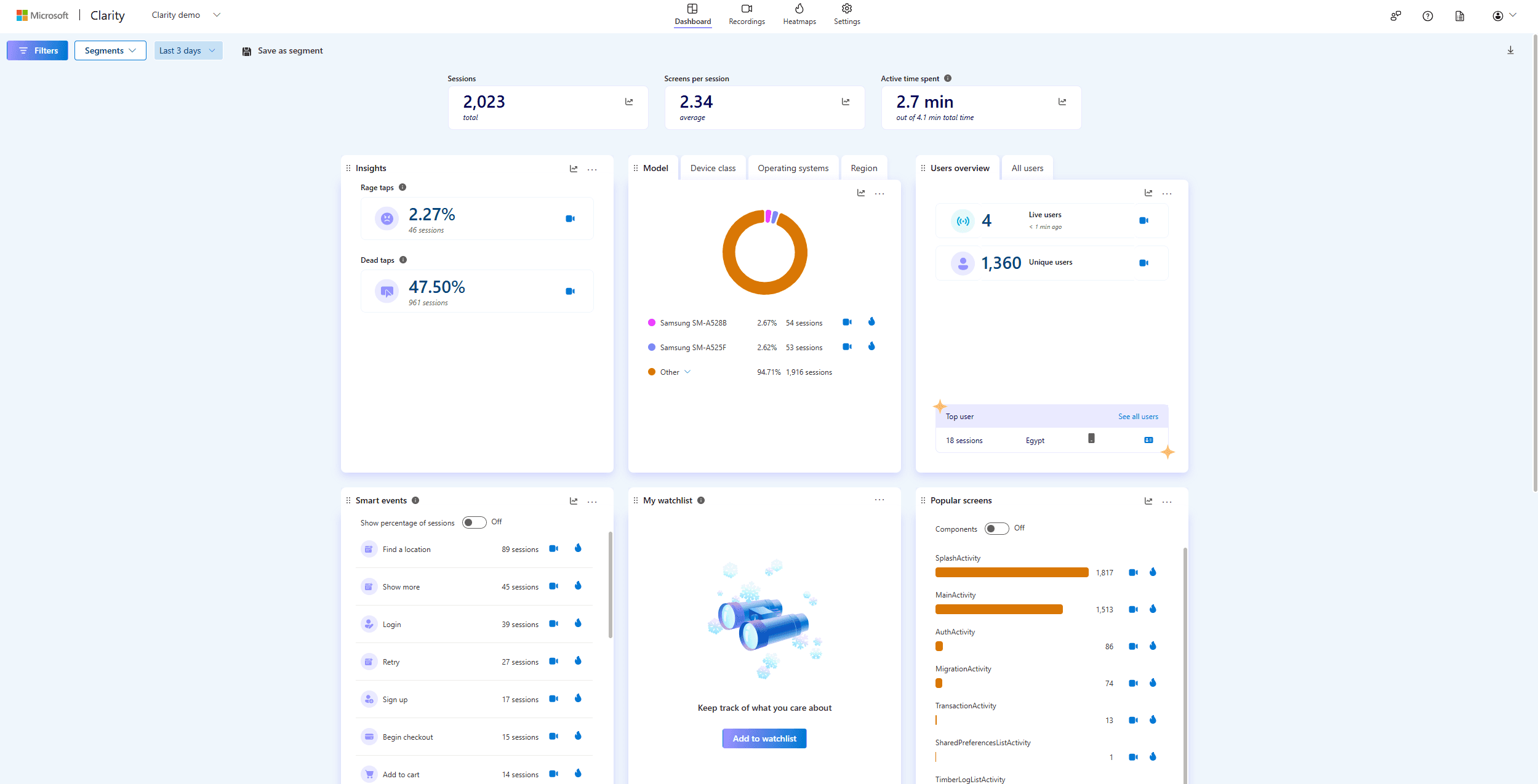Viewport: 1538px width, 784px height.
Task: Toggle Show percentage of sessions switch
Action: click(x=474, y=522)
